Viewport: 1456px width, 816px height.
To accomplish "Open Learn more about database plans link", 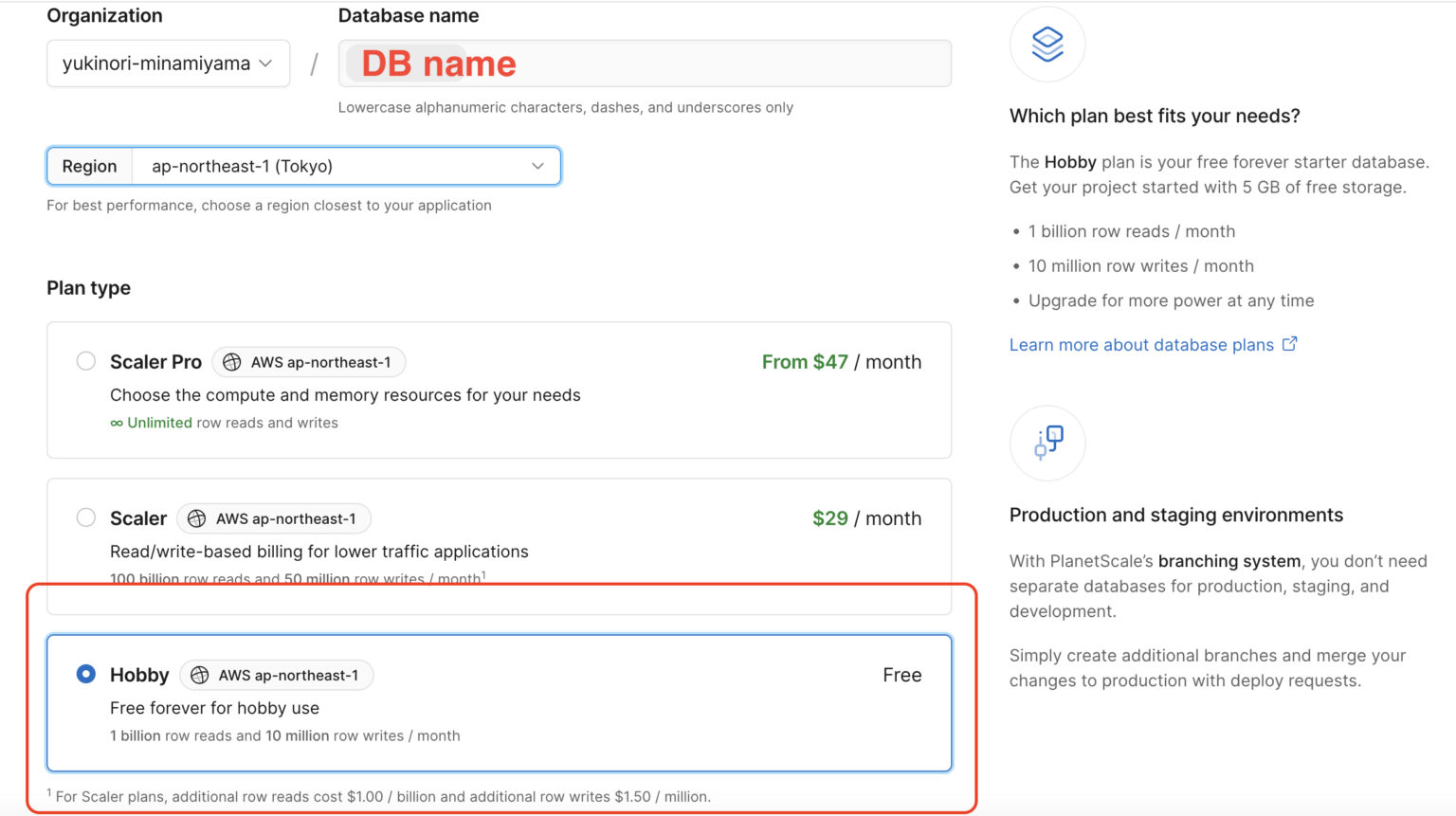I will click(1141, 345).
